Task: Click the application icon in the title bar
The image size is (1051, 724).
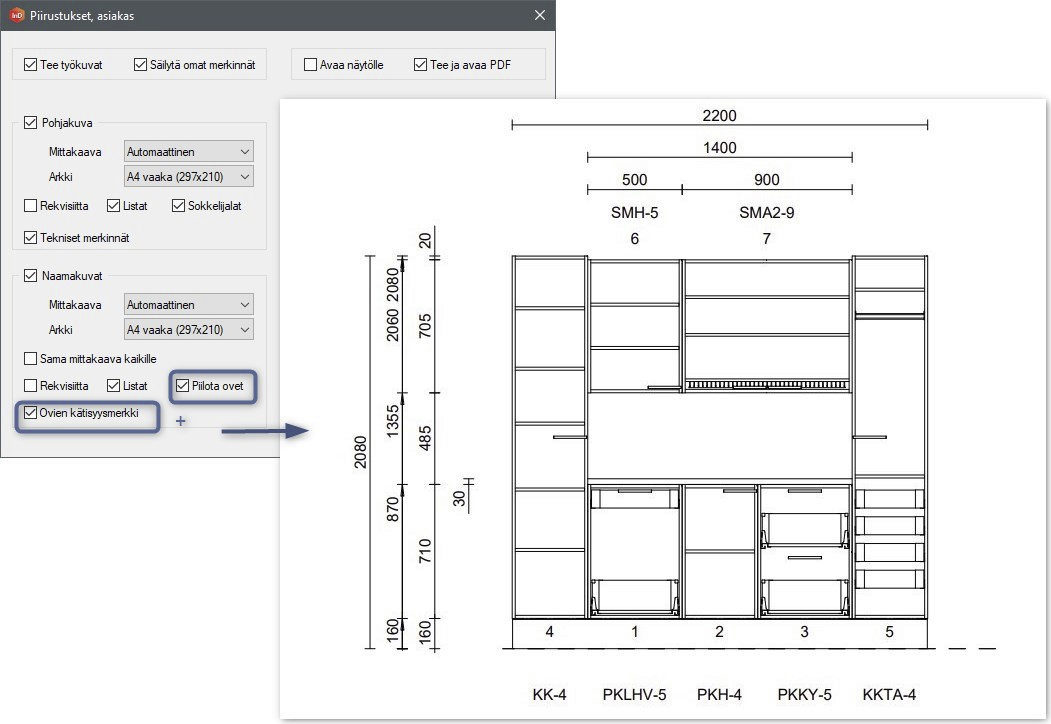Action: pyautogui.click(x=17, y=15)
